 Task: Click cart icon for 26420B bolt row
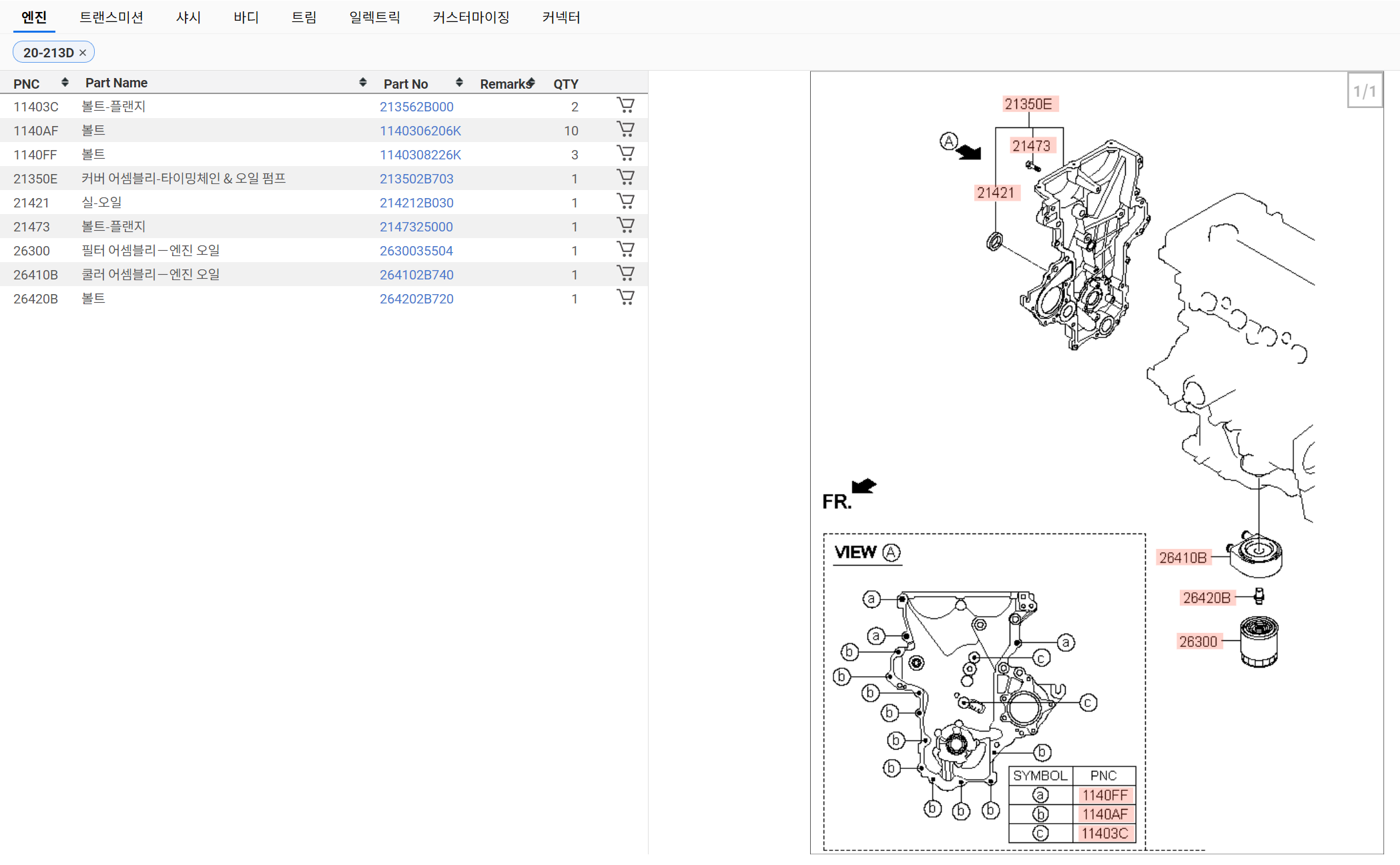point(625,297)
